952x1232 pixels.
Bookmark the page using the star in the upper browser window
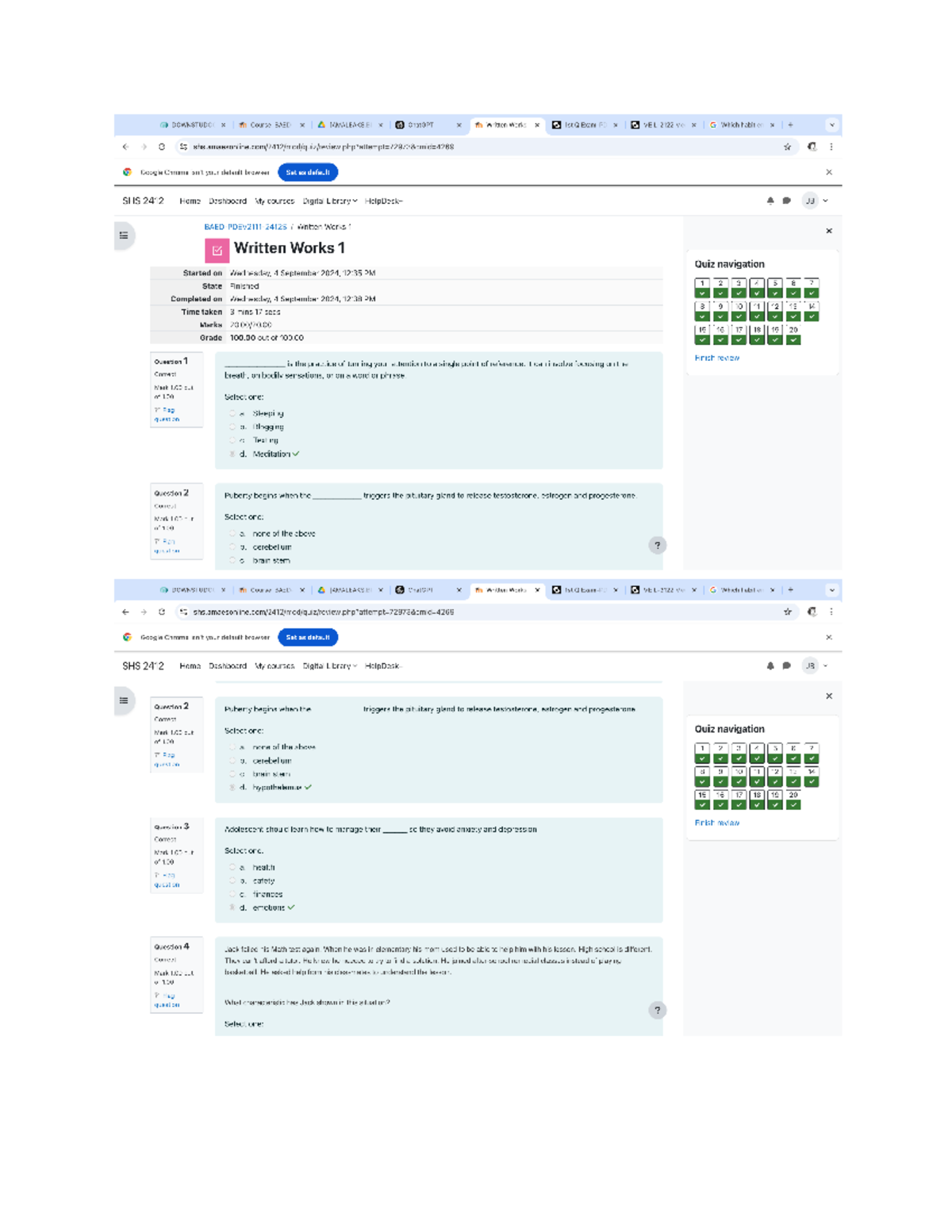(x=787, y=147)
